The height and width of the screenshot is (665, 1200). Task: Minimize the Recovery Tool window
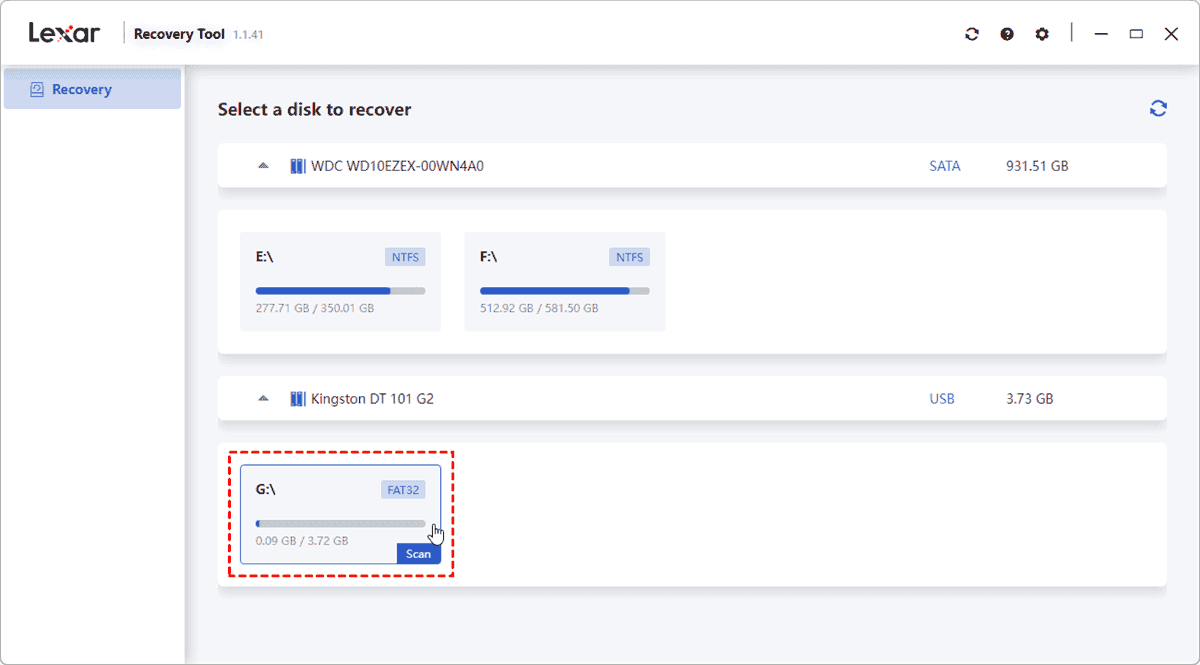tap(1101, 34)
